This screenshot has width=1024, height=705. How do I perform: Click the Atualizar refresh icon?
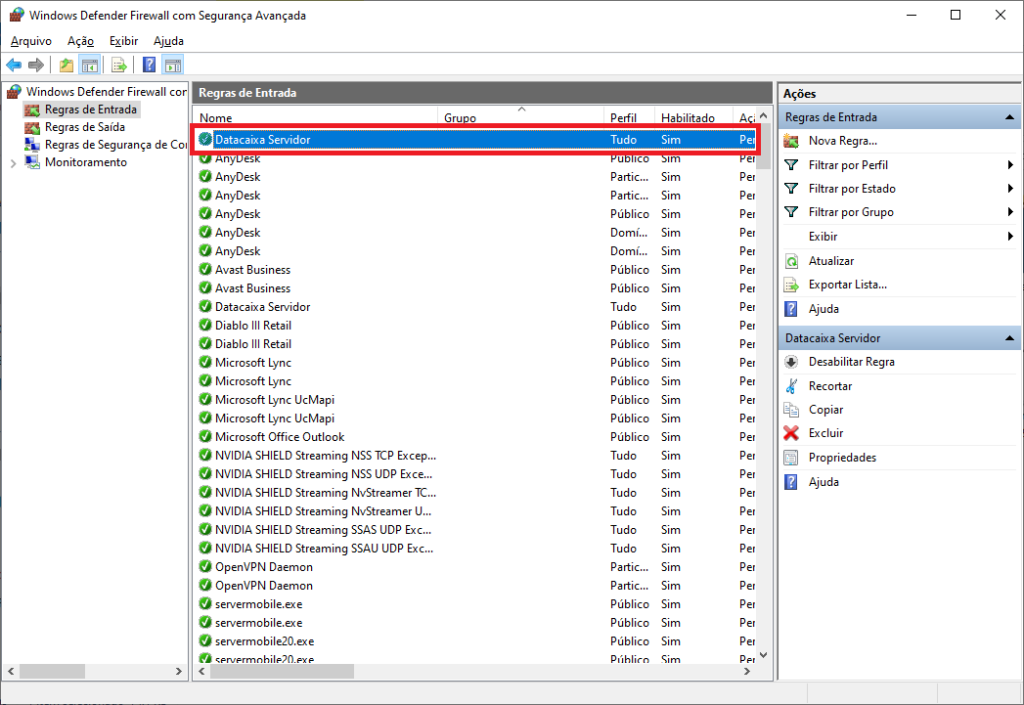791,260
